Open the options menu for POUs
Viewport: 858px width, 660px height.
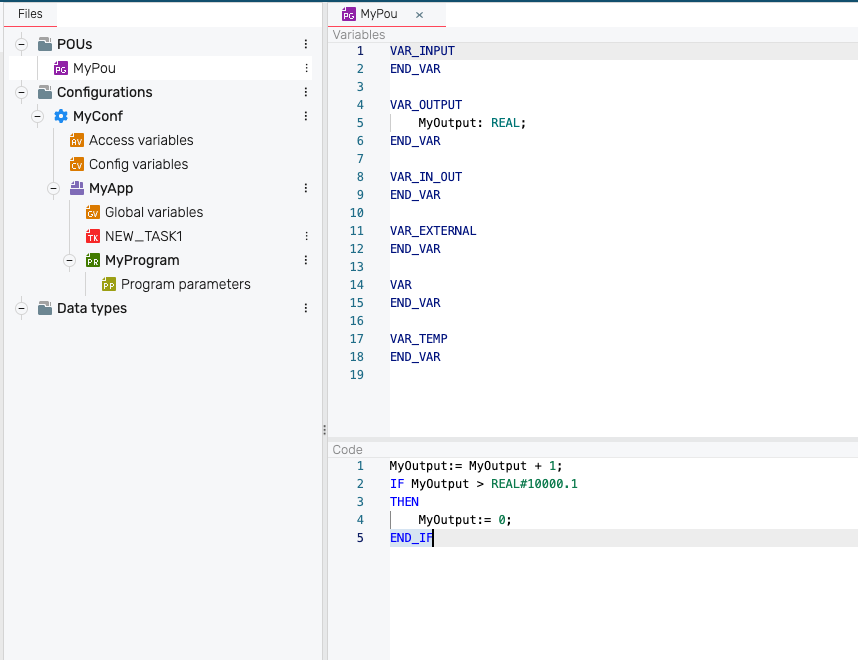(x=306, y=45)
